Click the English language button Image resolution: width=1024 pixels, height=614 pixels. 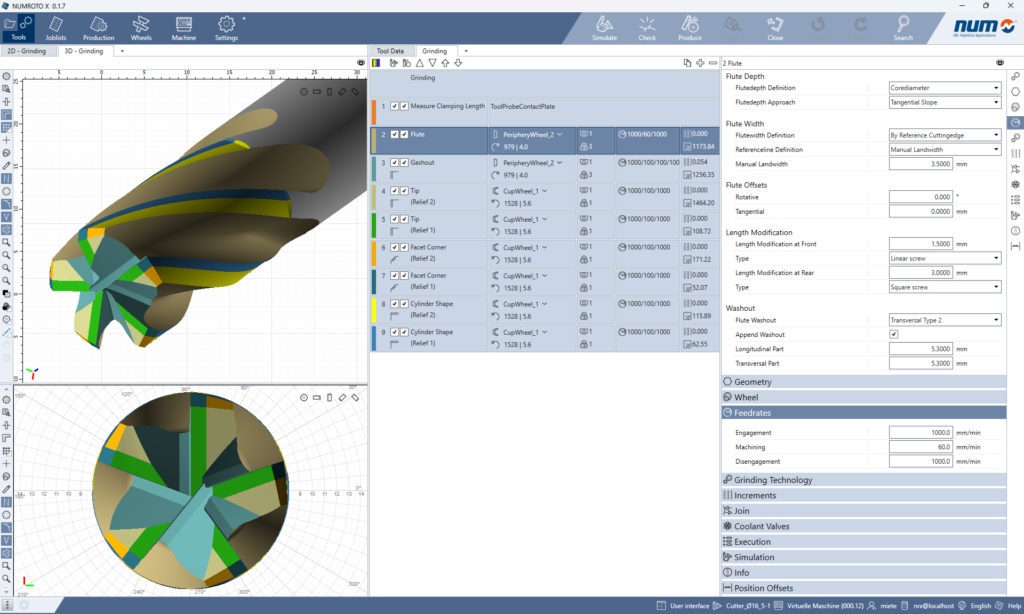coord(976,605)
